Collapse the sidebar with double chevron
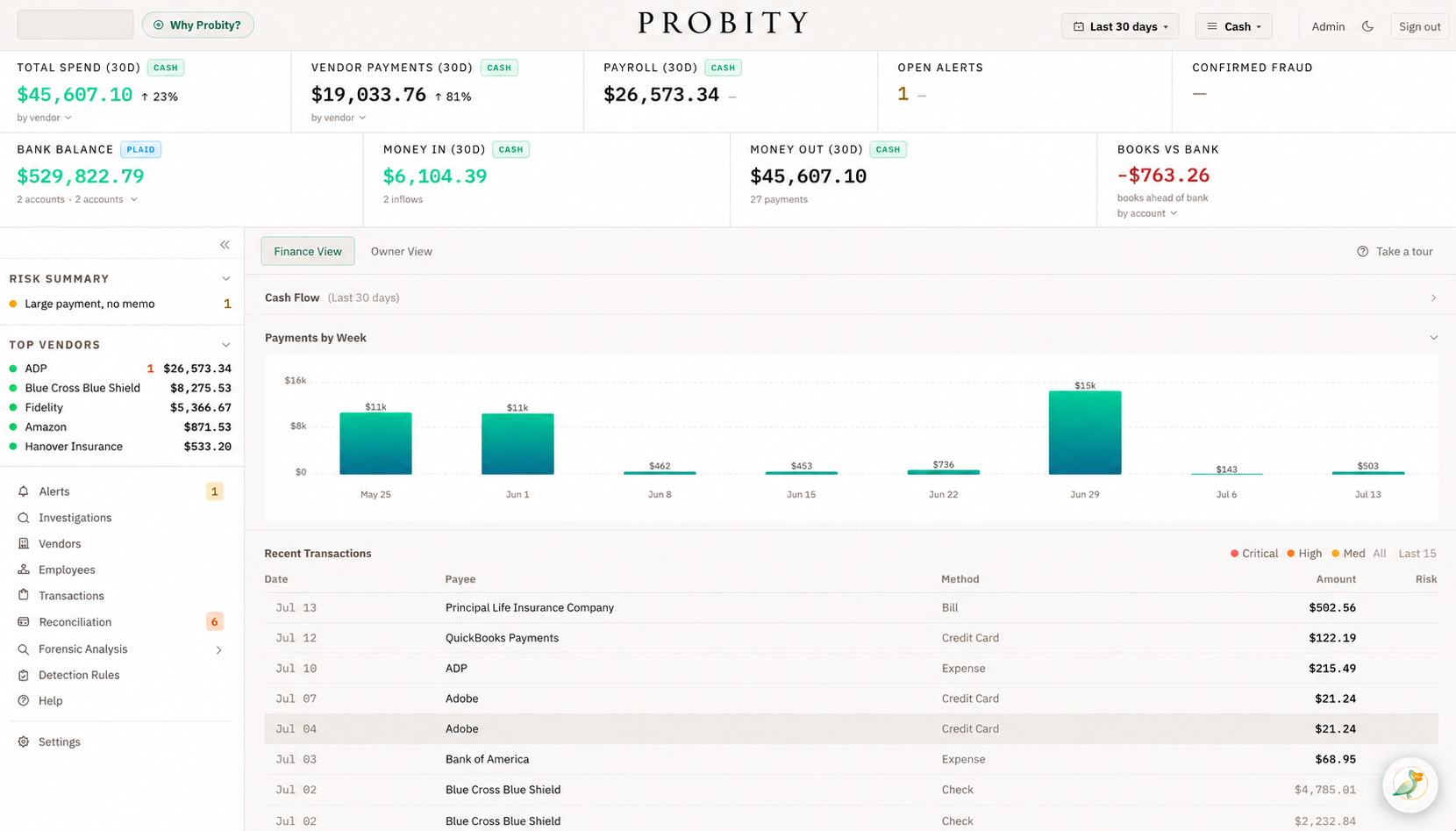Image resolution: width=1456 pixels, height=831 pixels. click(225, 245)
